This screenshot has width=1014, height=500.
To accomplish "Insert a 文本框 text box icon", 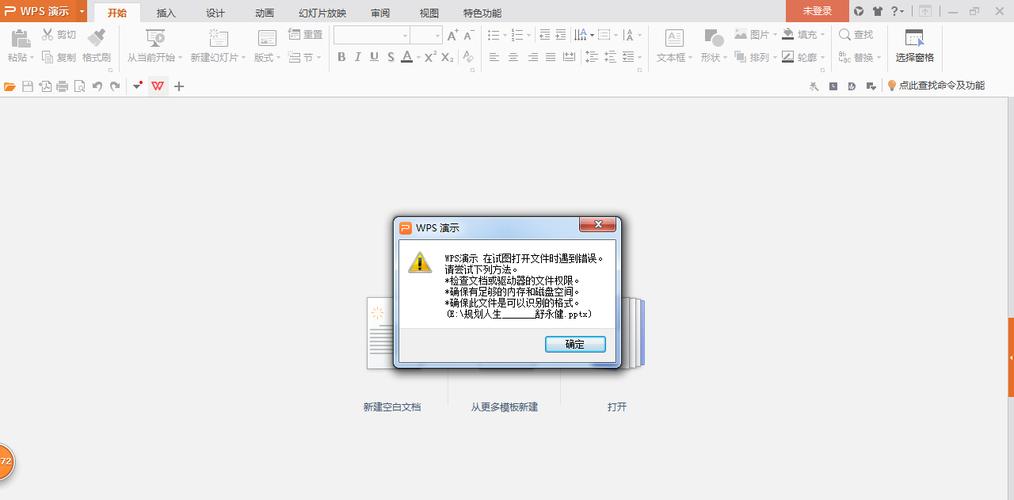I will (674, 38).
